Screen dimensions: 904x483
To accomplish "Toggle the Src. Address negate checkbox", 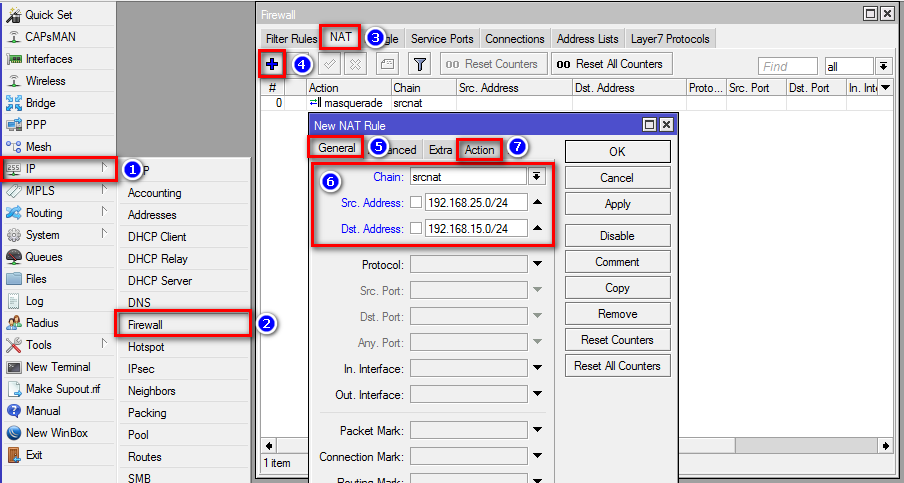I will pyautogui.click(x=415, y=202).
